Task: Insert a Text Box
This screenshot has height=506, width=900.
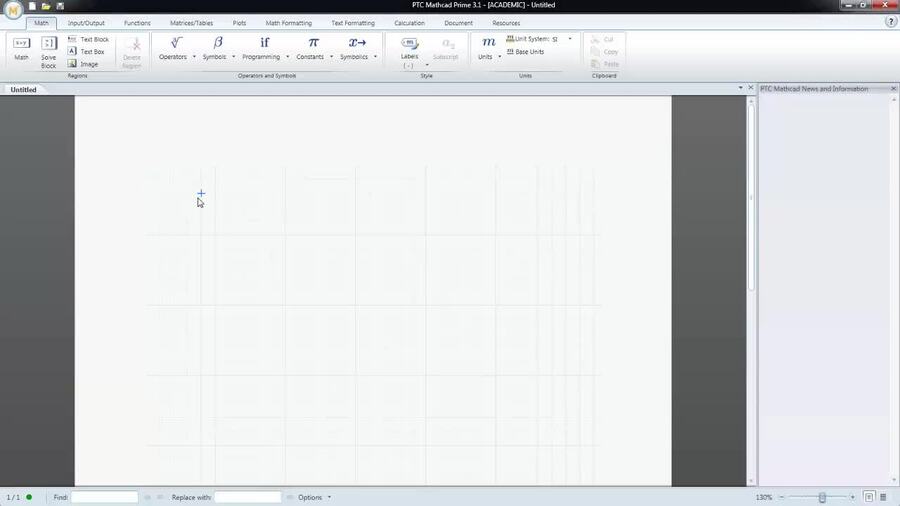Action: (87, 52)
